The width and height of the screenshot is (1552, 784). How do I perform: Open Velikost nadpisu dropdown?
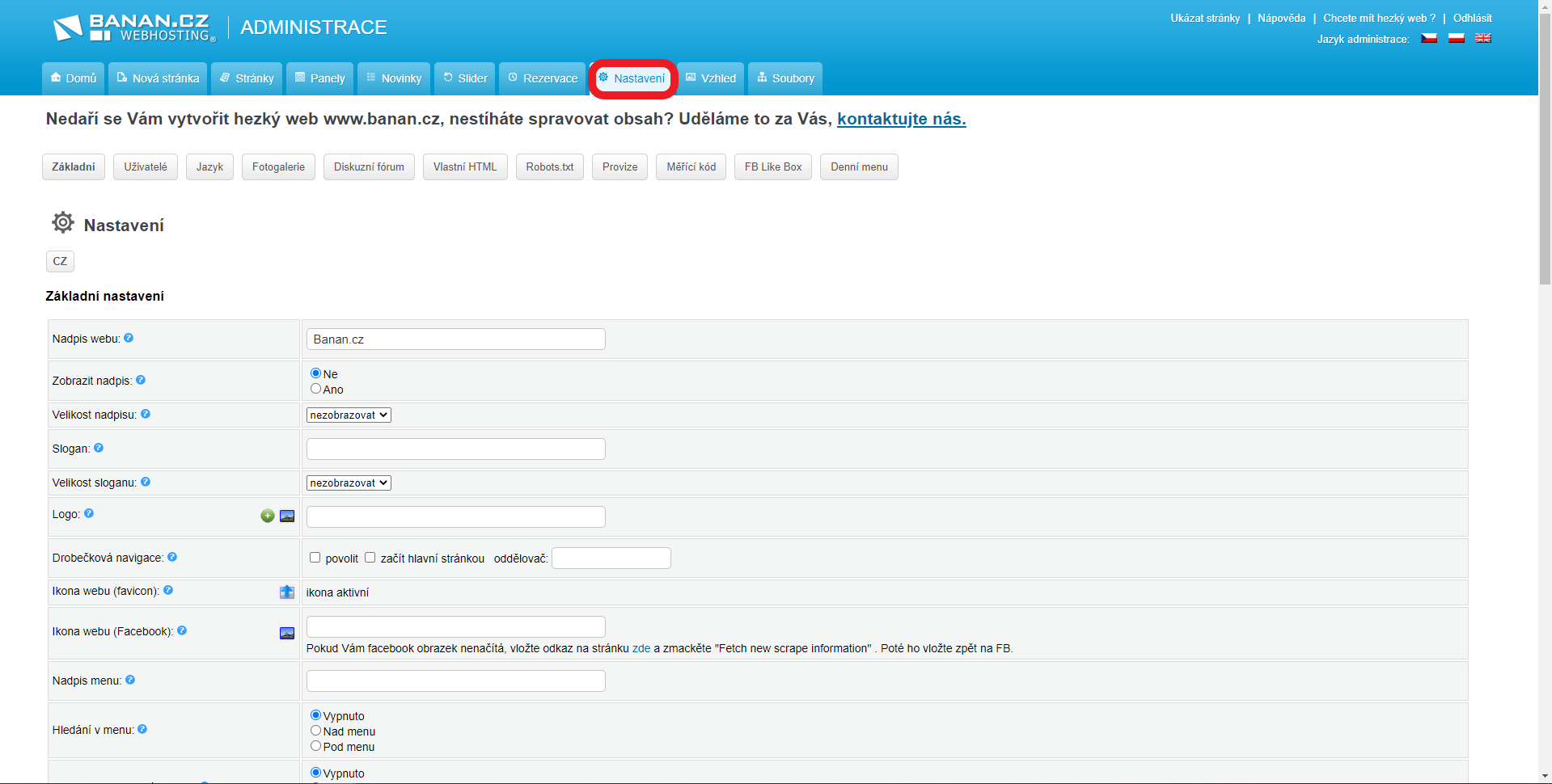(x=349, y=415)
